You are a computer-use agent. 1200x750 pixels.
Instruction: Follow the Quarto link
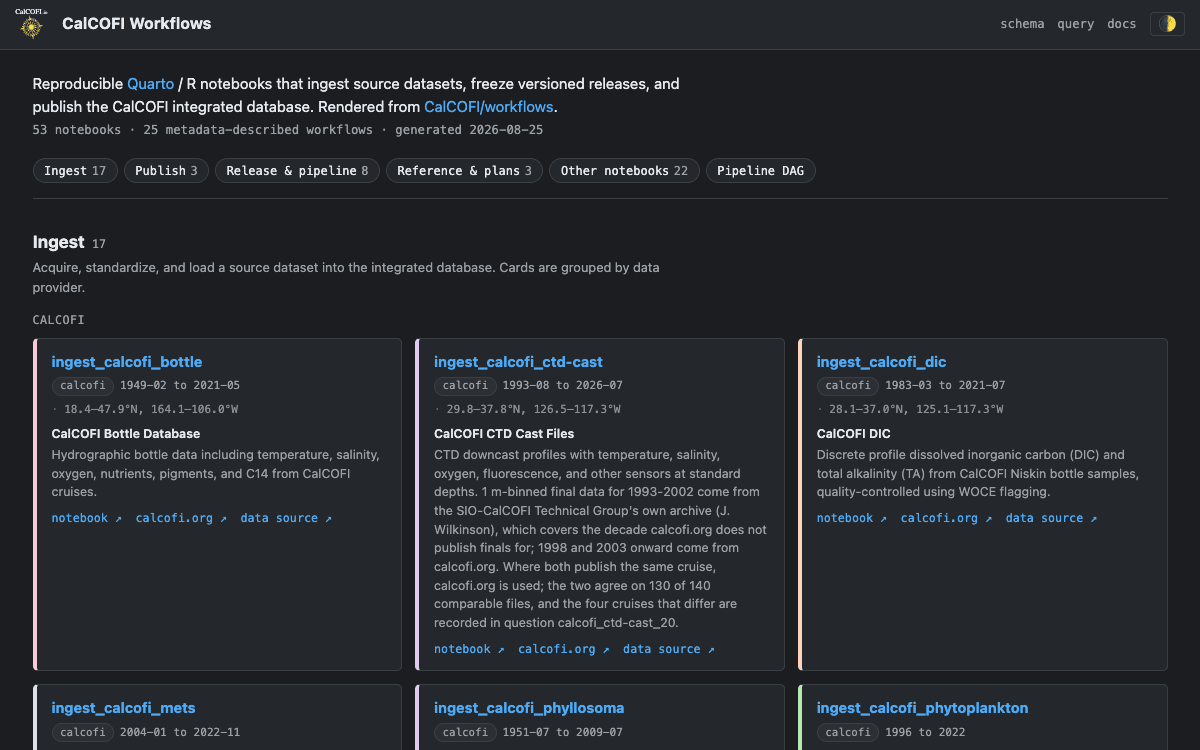(150, 84)
